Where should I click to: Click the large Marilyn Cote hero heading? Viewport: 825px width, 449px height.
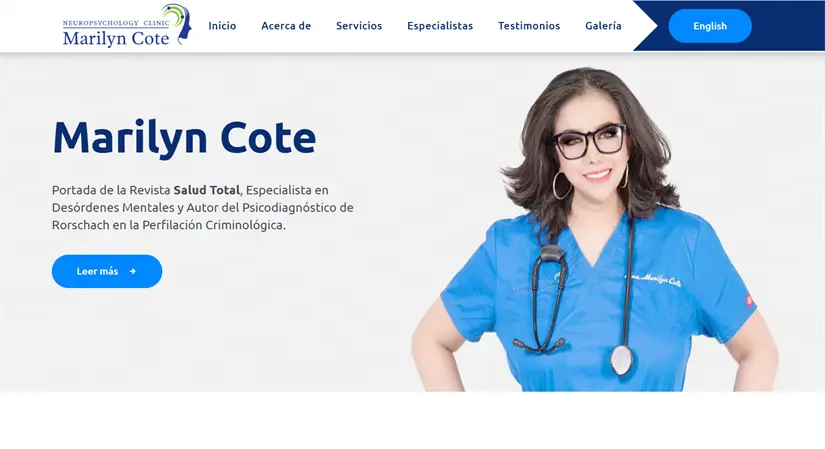point(184,138)
